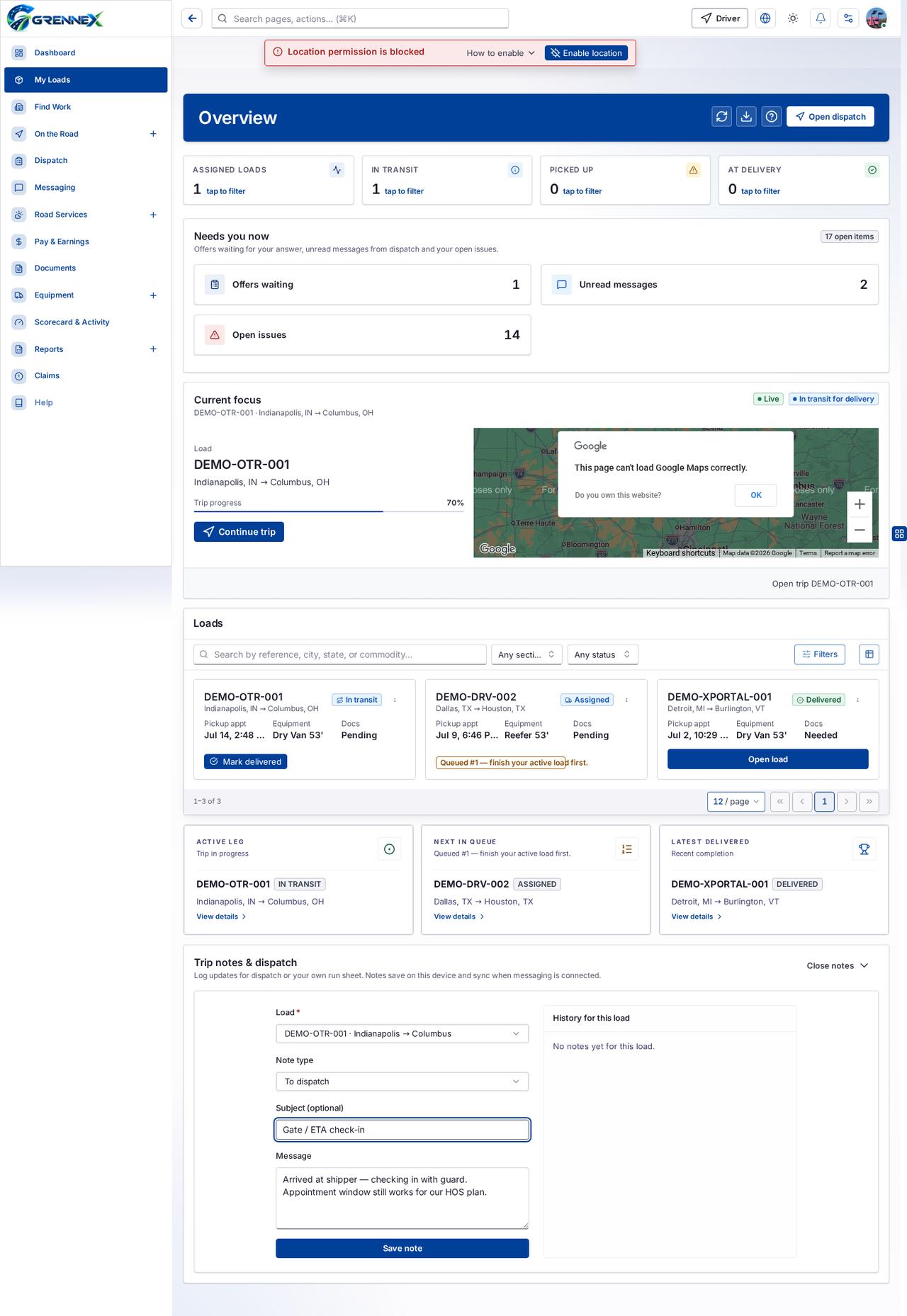Open the Any section filter dropdown

(526, 654)
